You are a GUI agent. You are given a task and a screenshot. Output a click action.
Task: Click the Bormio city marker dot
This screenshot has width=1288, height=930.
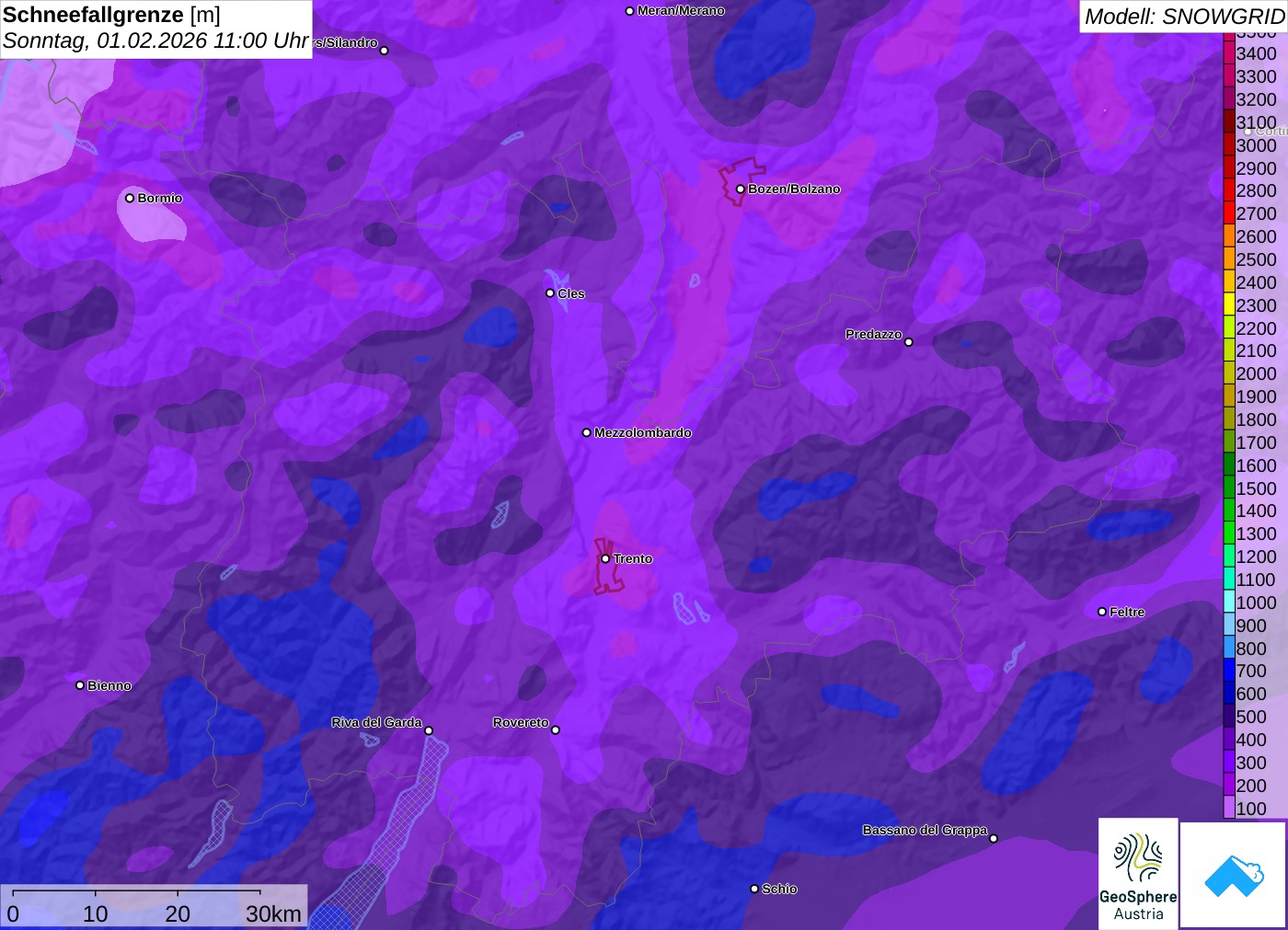tap(130, 198)
